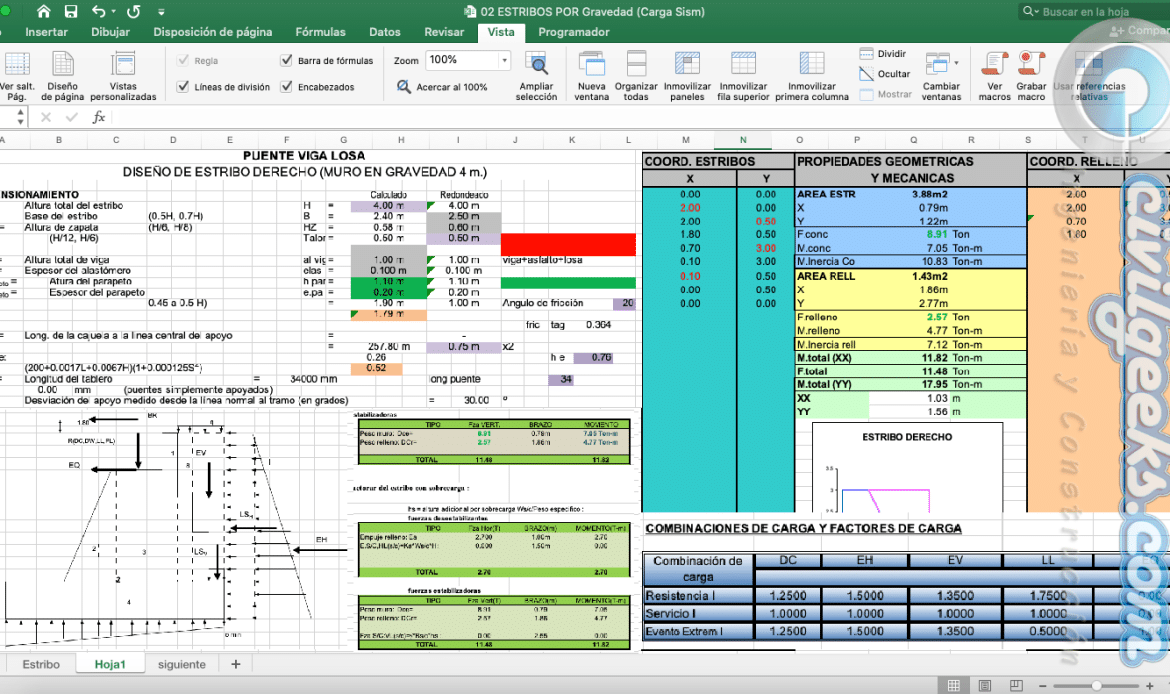This screenshot has height=694, width=1170.
Task: Open a Nueva ventana
Action: 592,64
